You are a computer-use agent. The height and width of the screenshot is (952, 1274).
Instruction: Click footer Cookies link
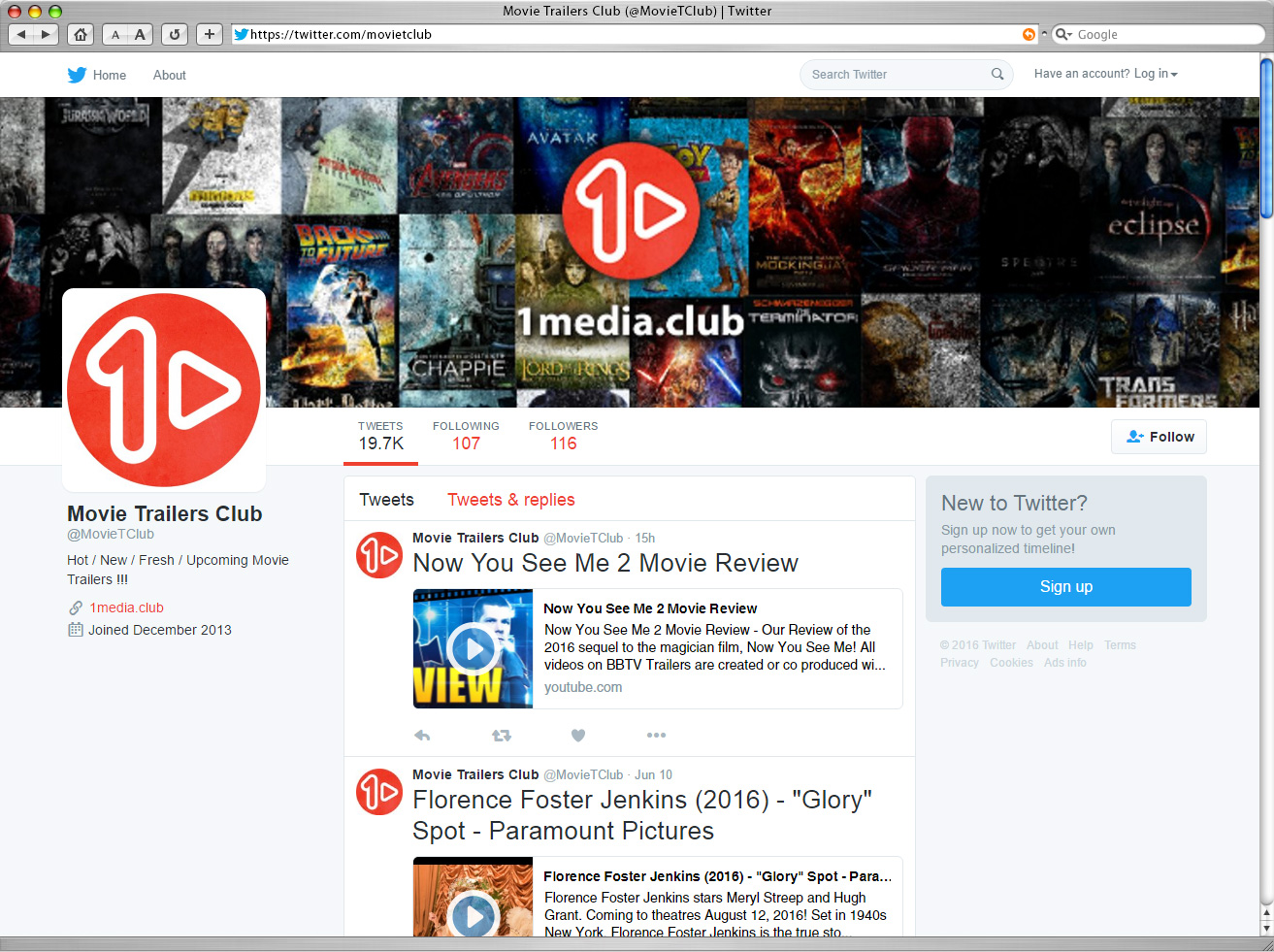(x=1011, y=663)
